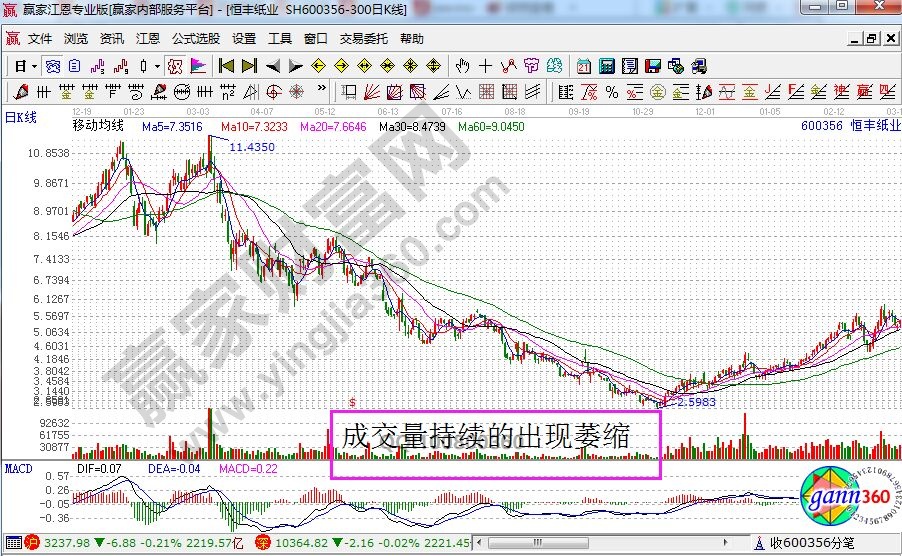Open the 公式选股 menu
This screenshot has width=902, height=556.
click(195, 39)
